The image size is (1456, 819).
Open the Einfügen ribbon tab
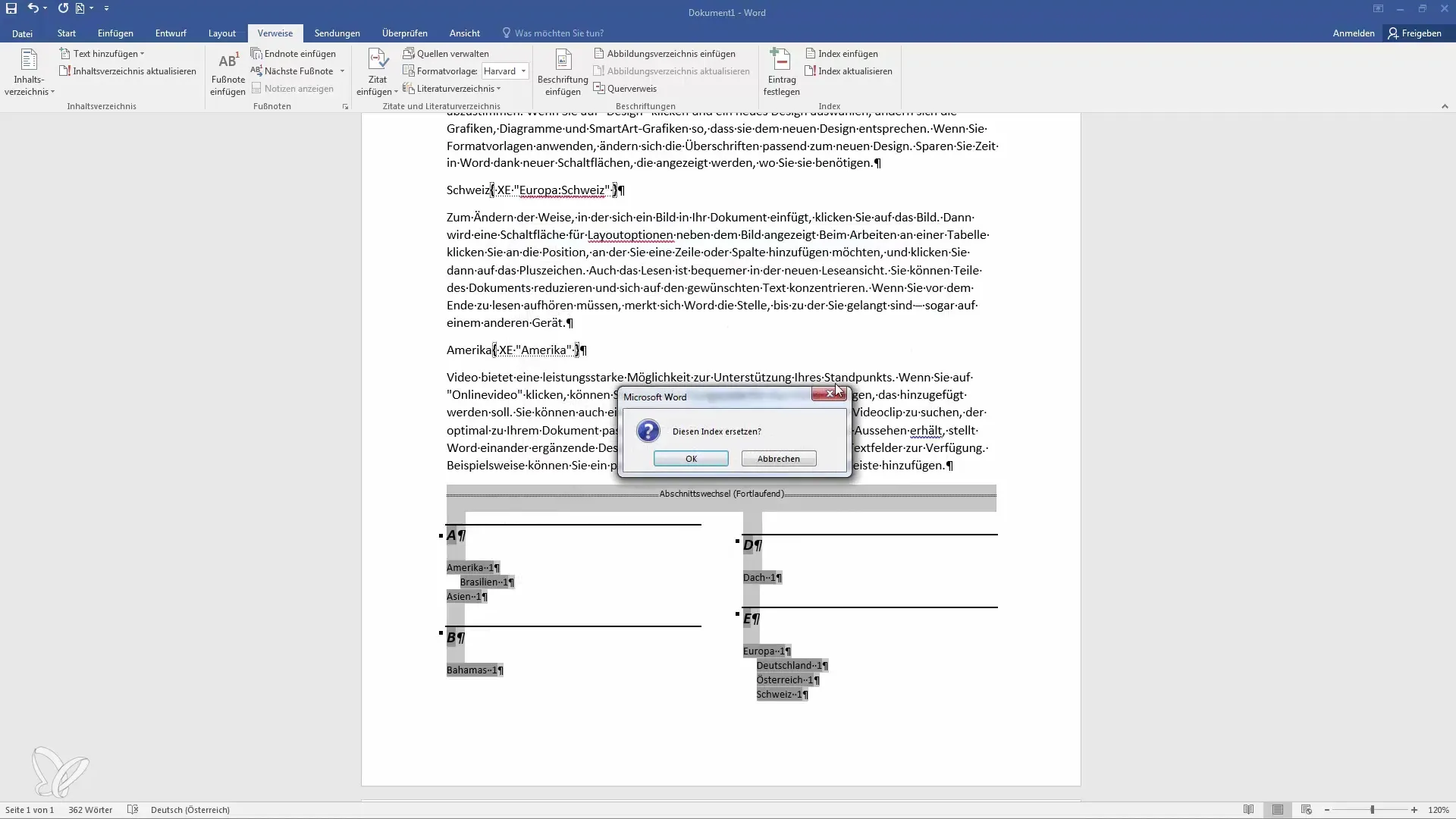click(115, 33)
